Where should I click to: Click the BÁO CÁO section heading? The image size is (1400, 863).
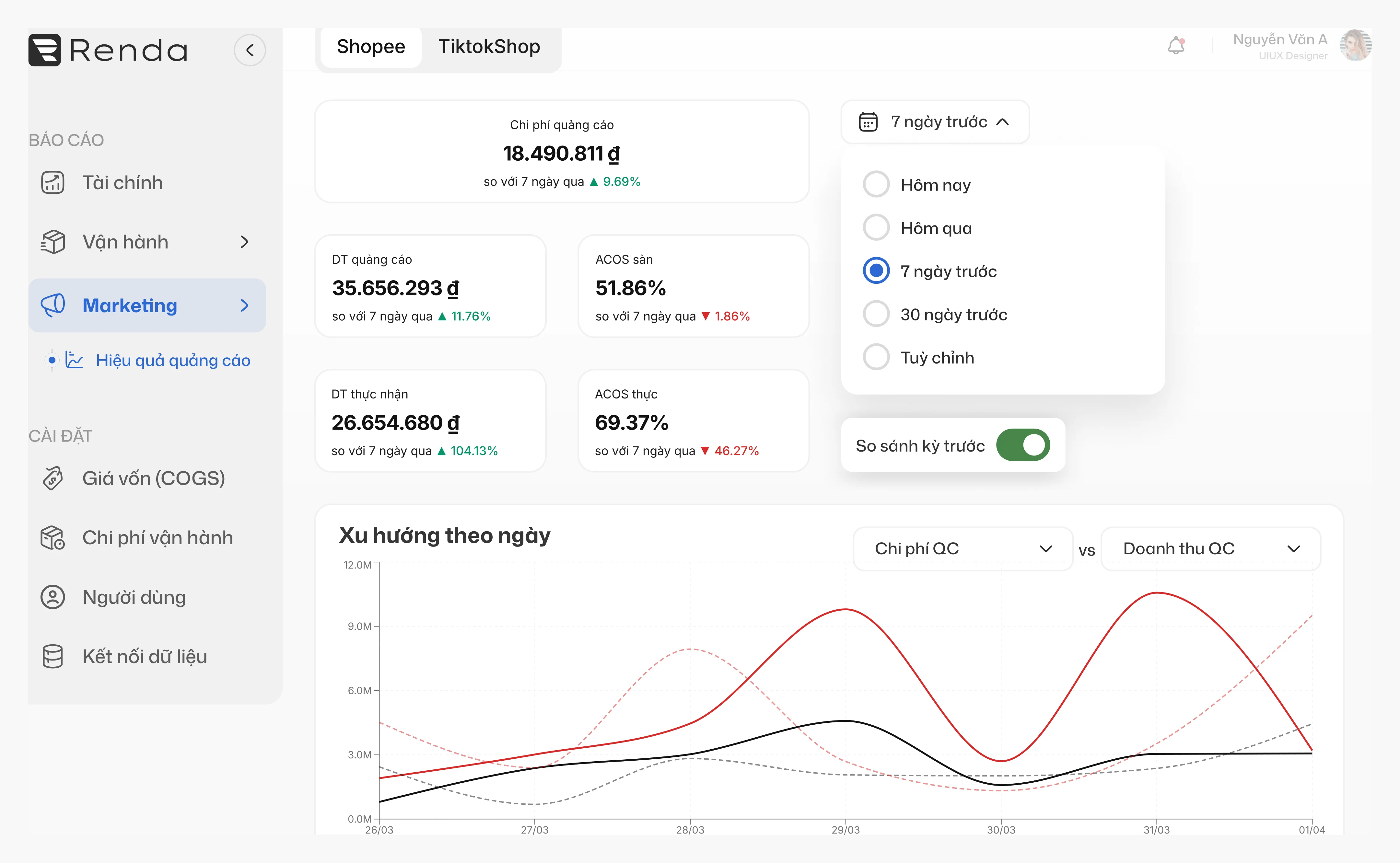(x=66, y=140)
